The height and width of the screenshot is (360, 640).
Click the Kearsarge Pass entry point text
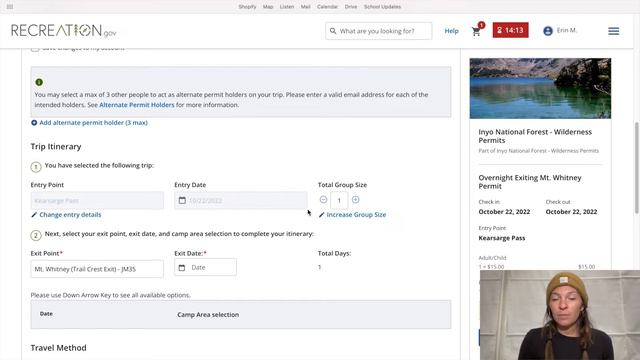pyautogui.click(x=502, y=238)
